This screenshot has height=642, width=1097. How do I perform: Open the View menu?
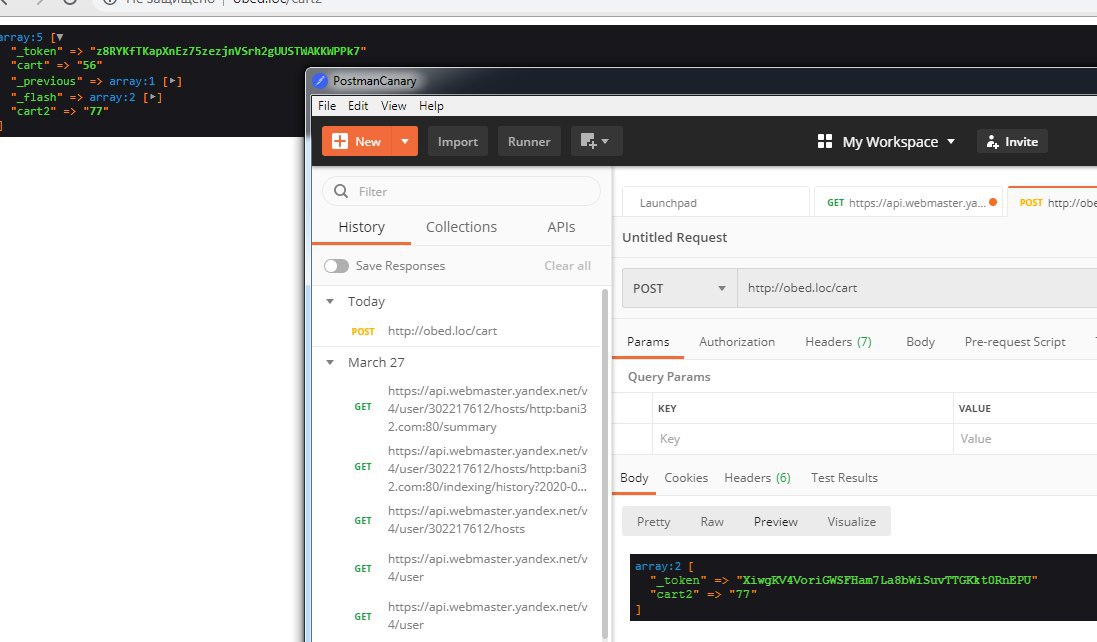pos(393,106)
